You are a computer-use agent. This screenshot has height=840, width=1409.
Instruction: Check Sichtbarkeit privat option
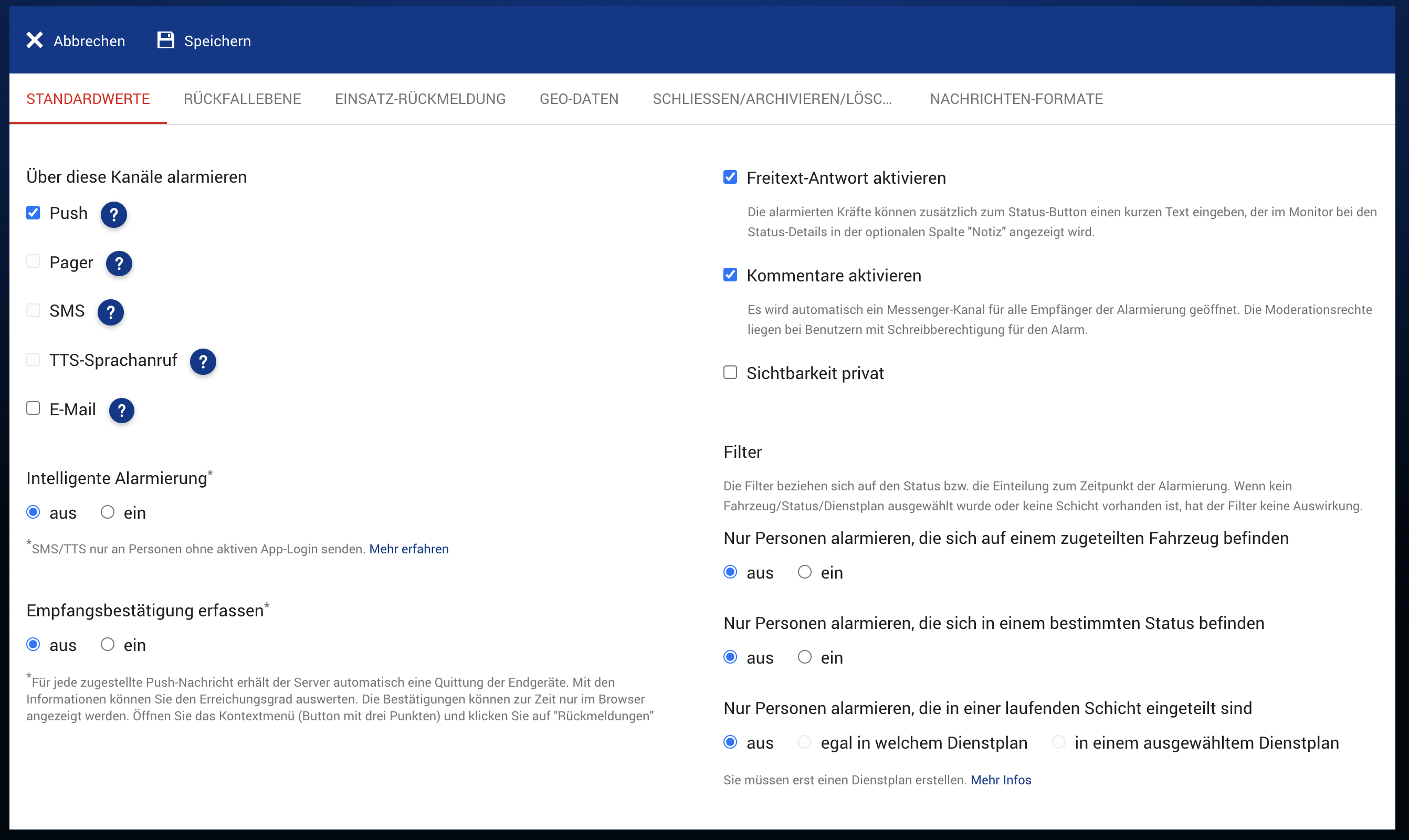coord(730,372)
